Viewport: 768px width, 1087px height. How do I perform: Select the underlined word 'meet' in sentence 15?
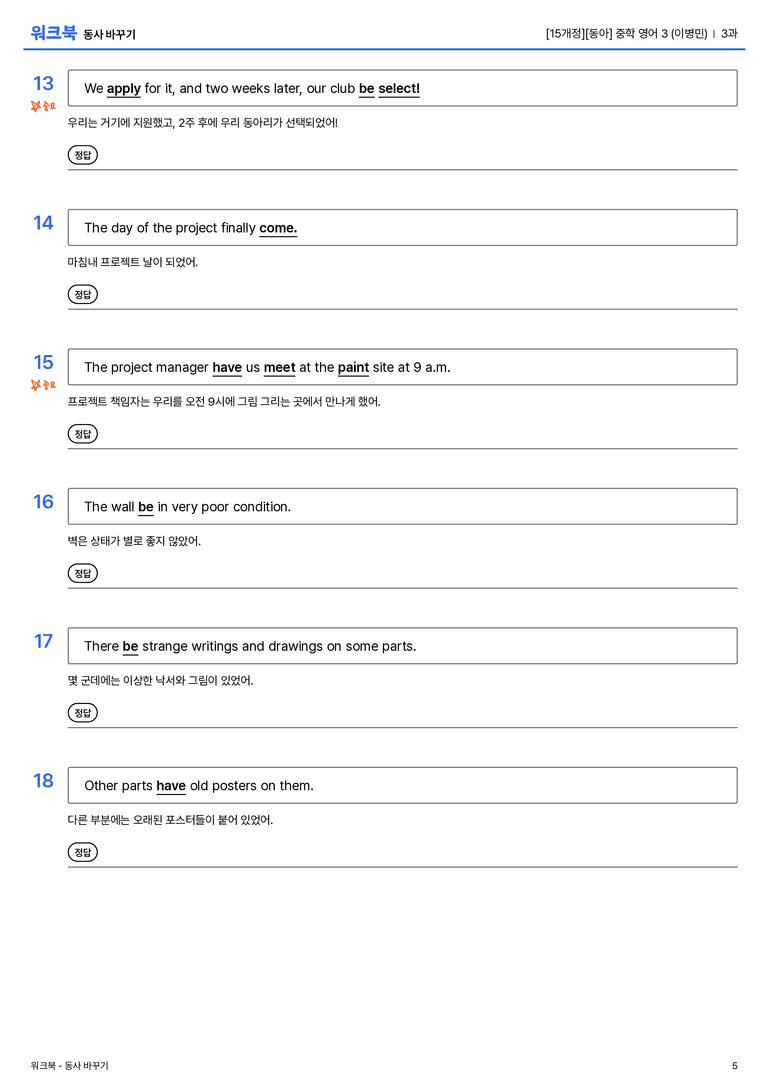coord(279,367)
